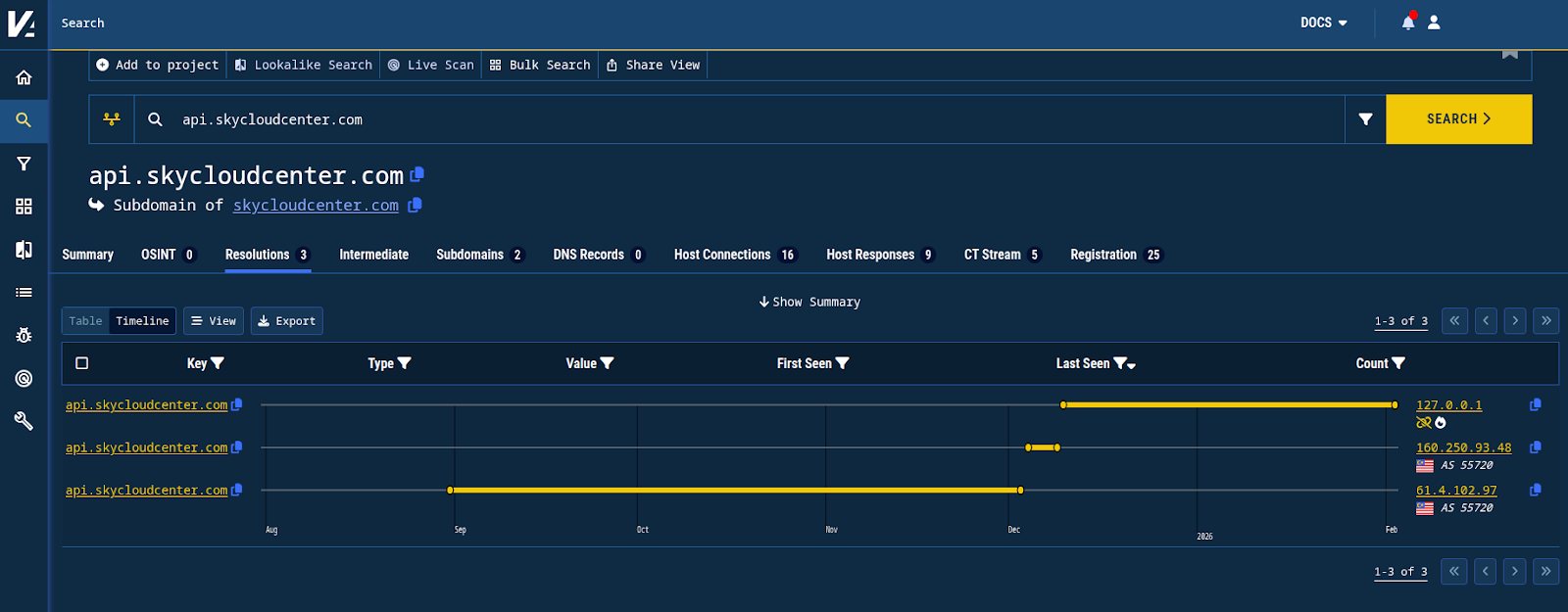
Task: Copy the api.skycloudcenter.com domain title
Action: point(417,174)
